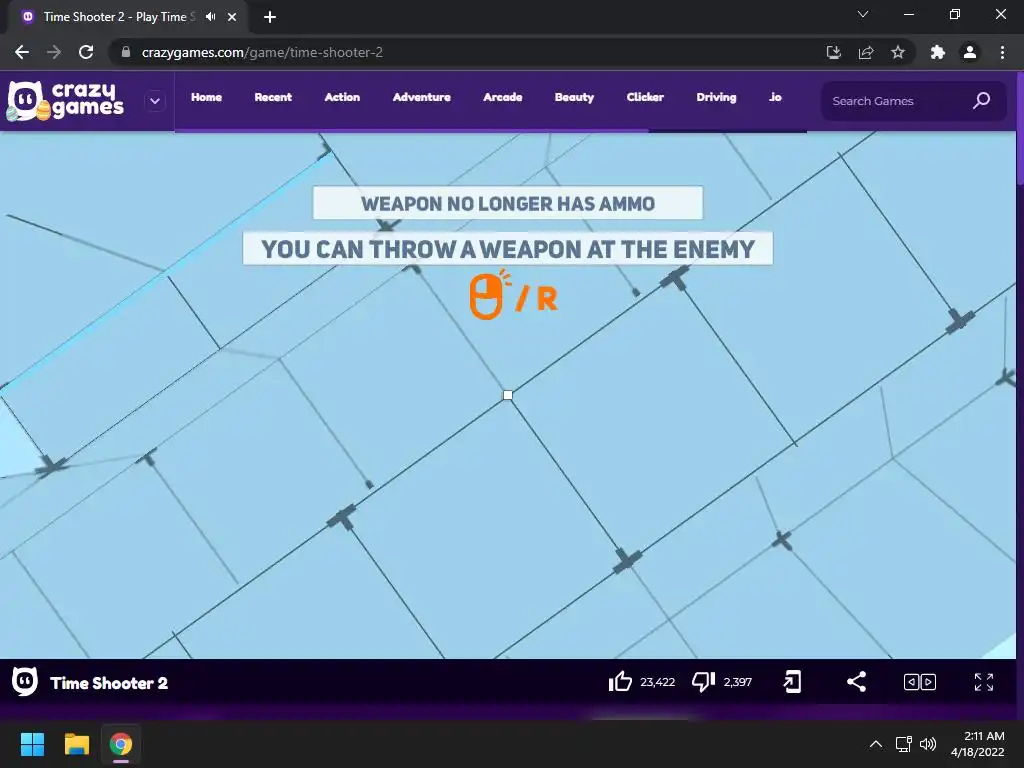Image resolution: width=1024 pixels, height=768 pixels.
Task: Go forward in browser history
Action: 54,52
